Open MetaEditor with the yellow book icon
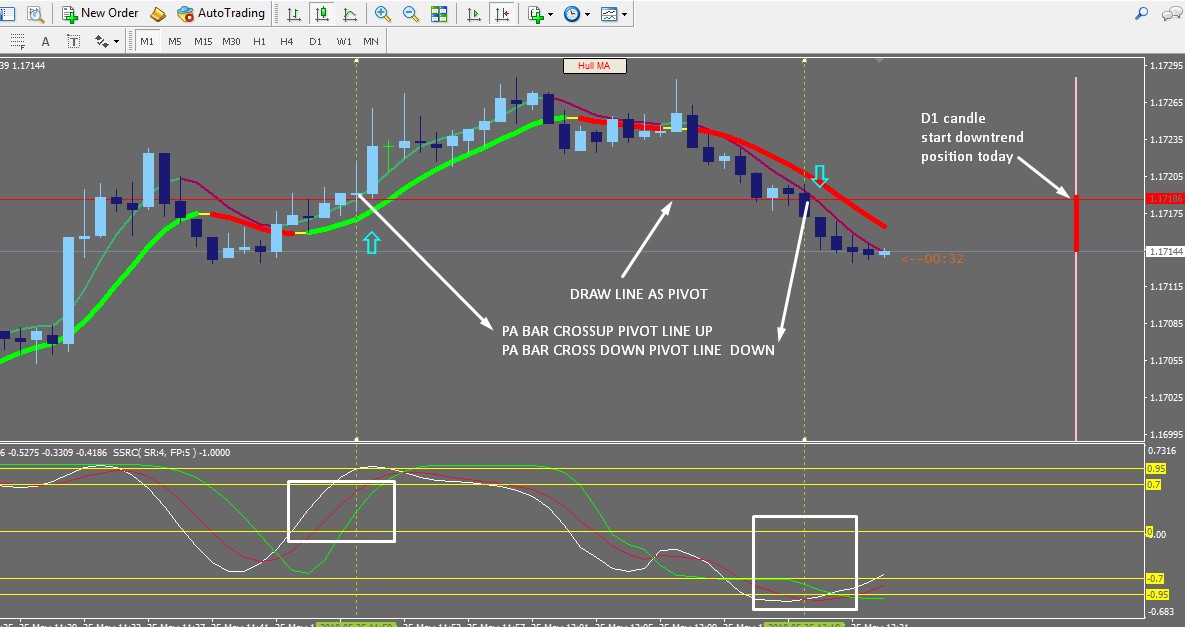 pyautogui.click(x=158, y=14)
